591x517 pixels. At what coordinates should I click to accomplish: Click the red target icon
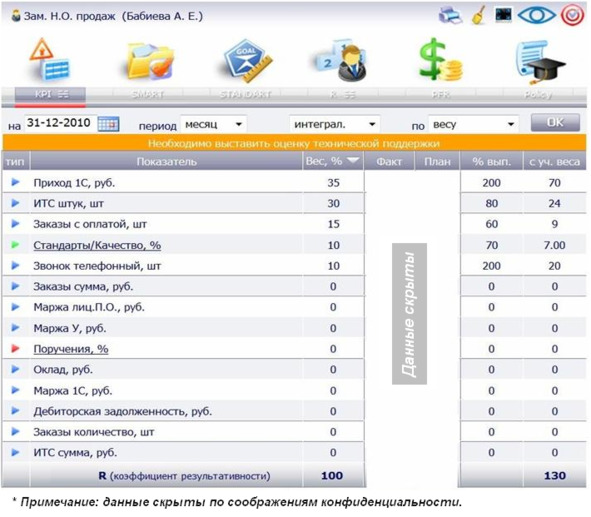[x=572, y=15]
